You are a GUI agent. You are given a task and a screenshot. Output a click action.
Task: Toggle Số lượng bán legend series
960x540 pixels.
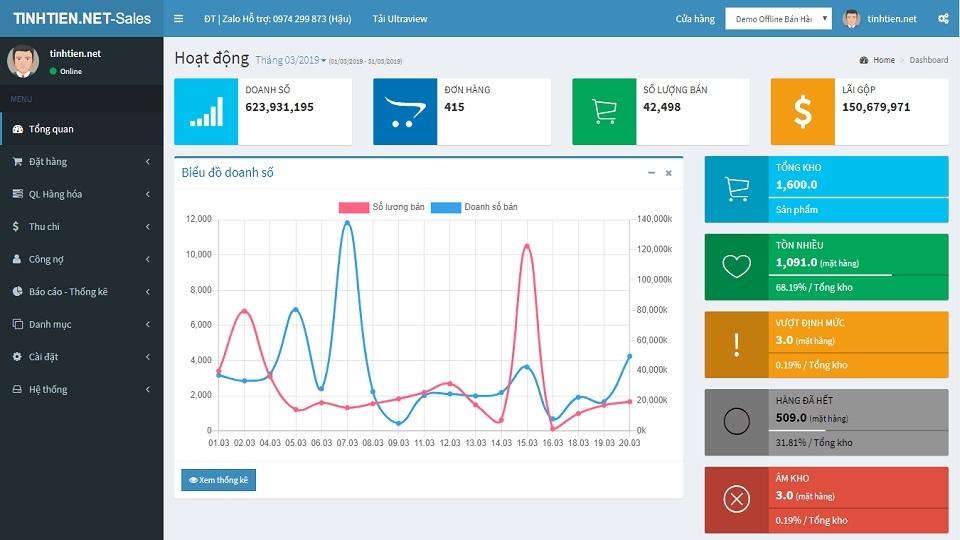click(381, 207)
